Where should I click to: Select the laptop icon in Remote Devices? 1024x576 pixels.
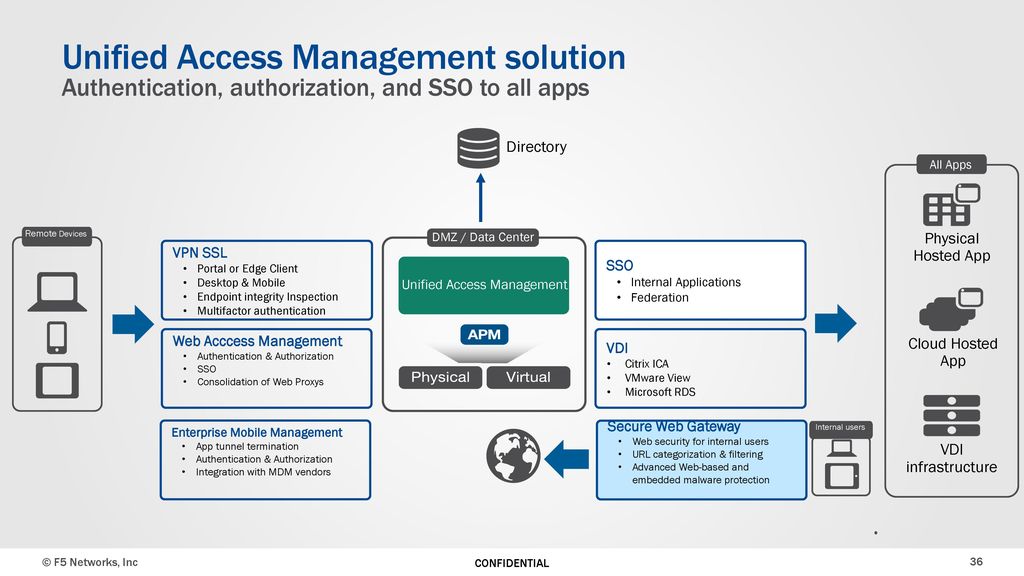[57, 292]
